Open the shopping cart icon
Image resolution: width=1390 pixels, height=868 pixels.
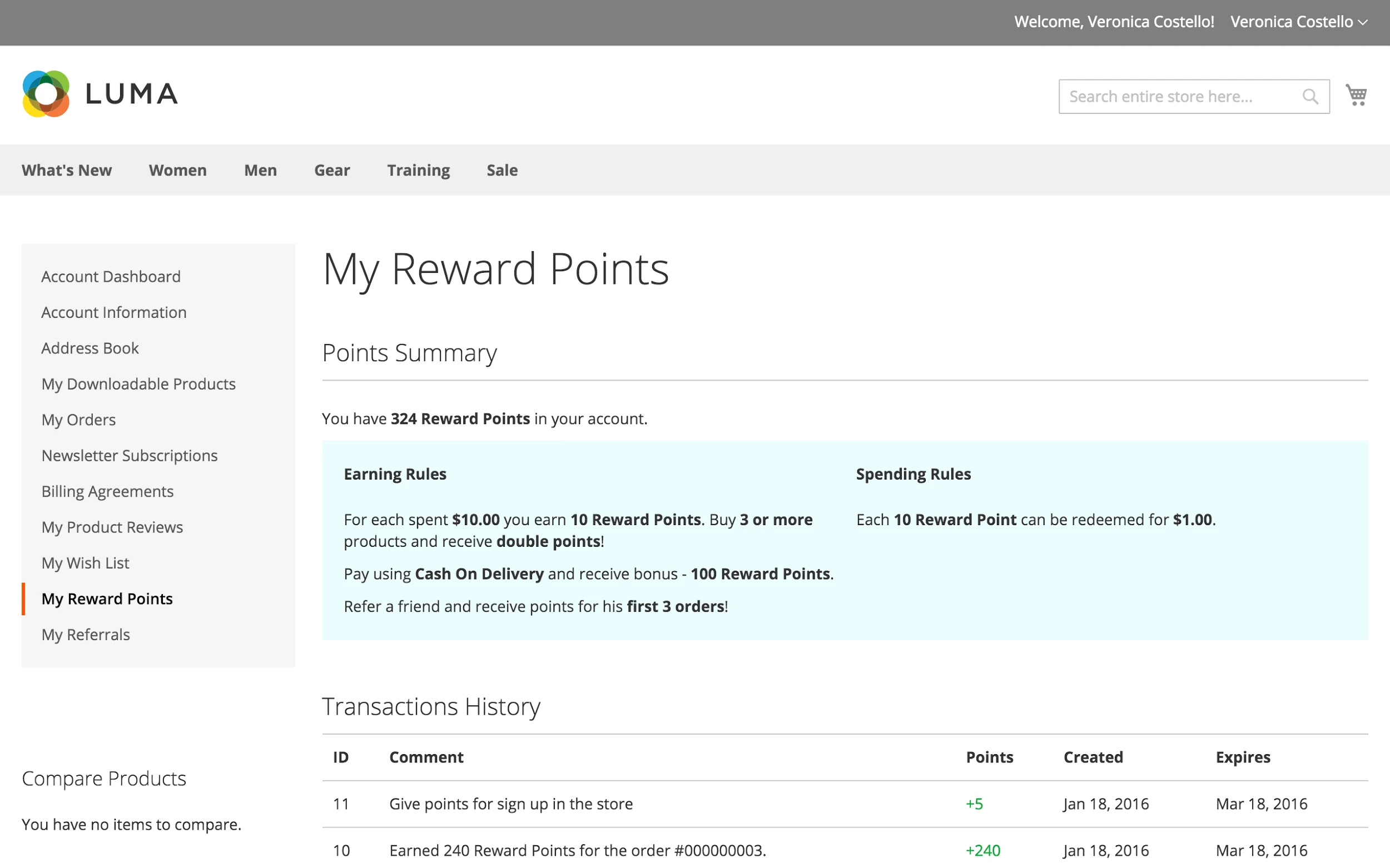click(x=1357, y=94)
